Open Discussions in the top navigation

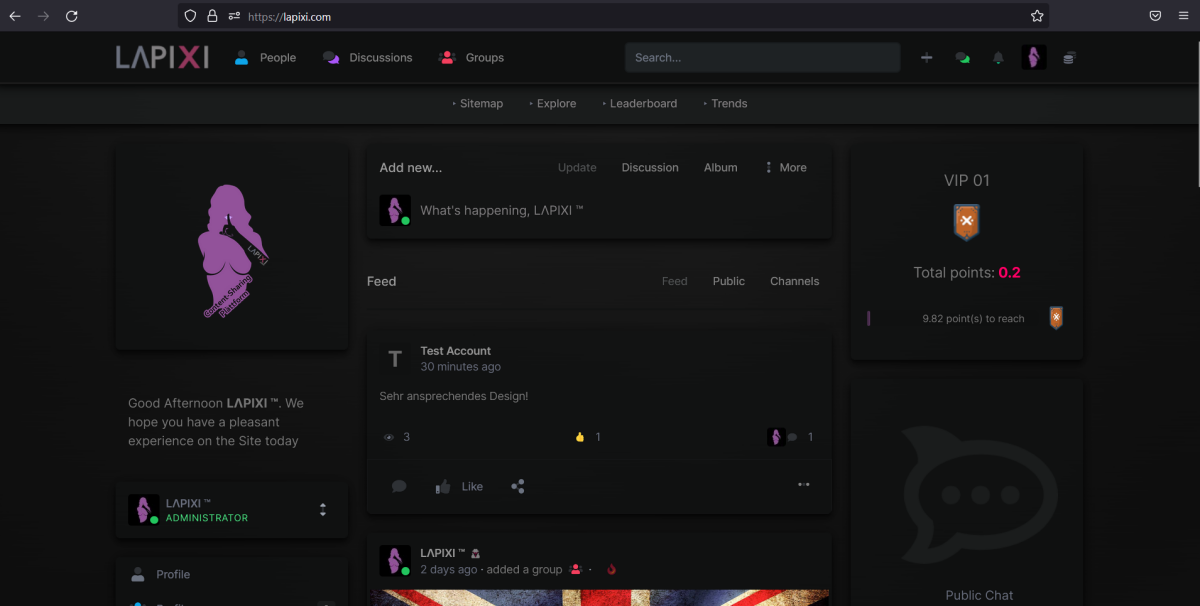[368, 58]
